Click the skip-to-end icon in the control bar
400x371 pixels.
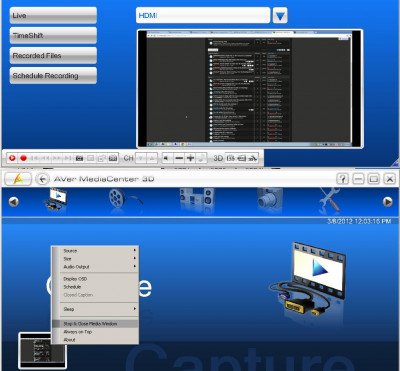68,158
